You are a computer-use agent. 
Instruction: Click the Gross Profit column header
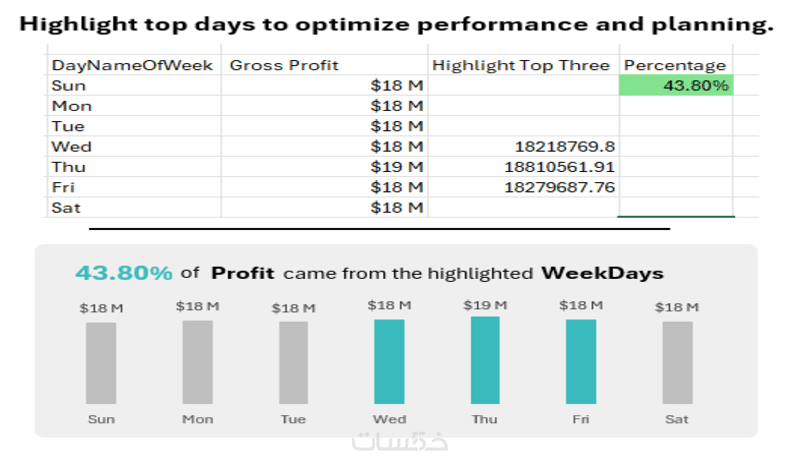point(284,65)
